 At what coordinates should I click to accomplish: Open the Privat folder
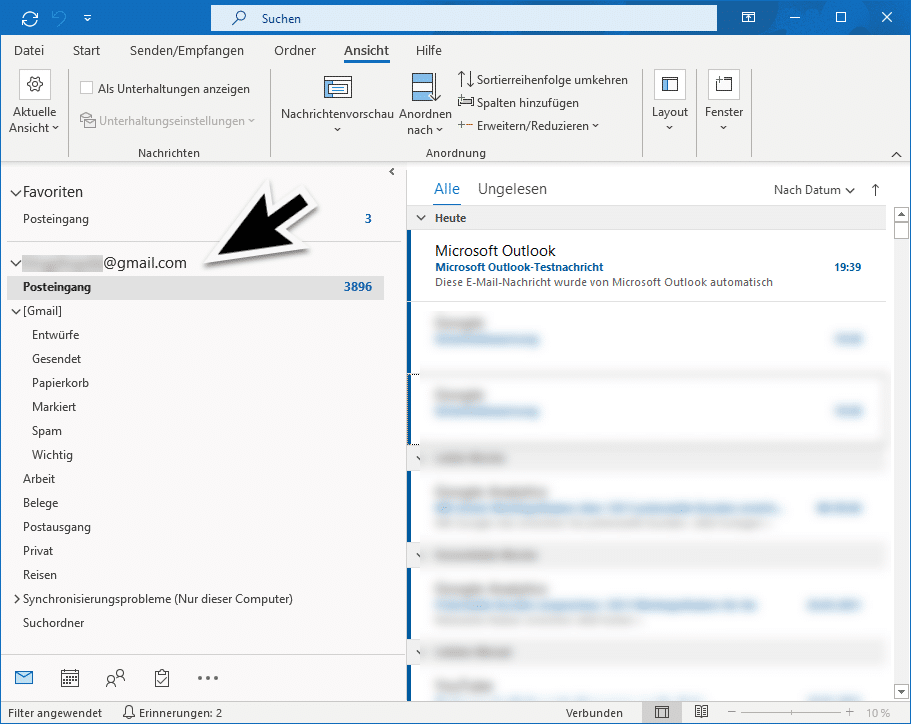point(38,551)
